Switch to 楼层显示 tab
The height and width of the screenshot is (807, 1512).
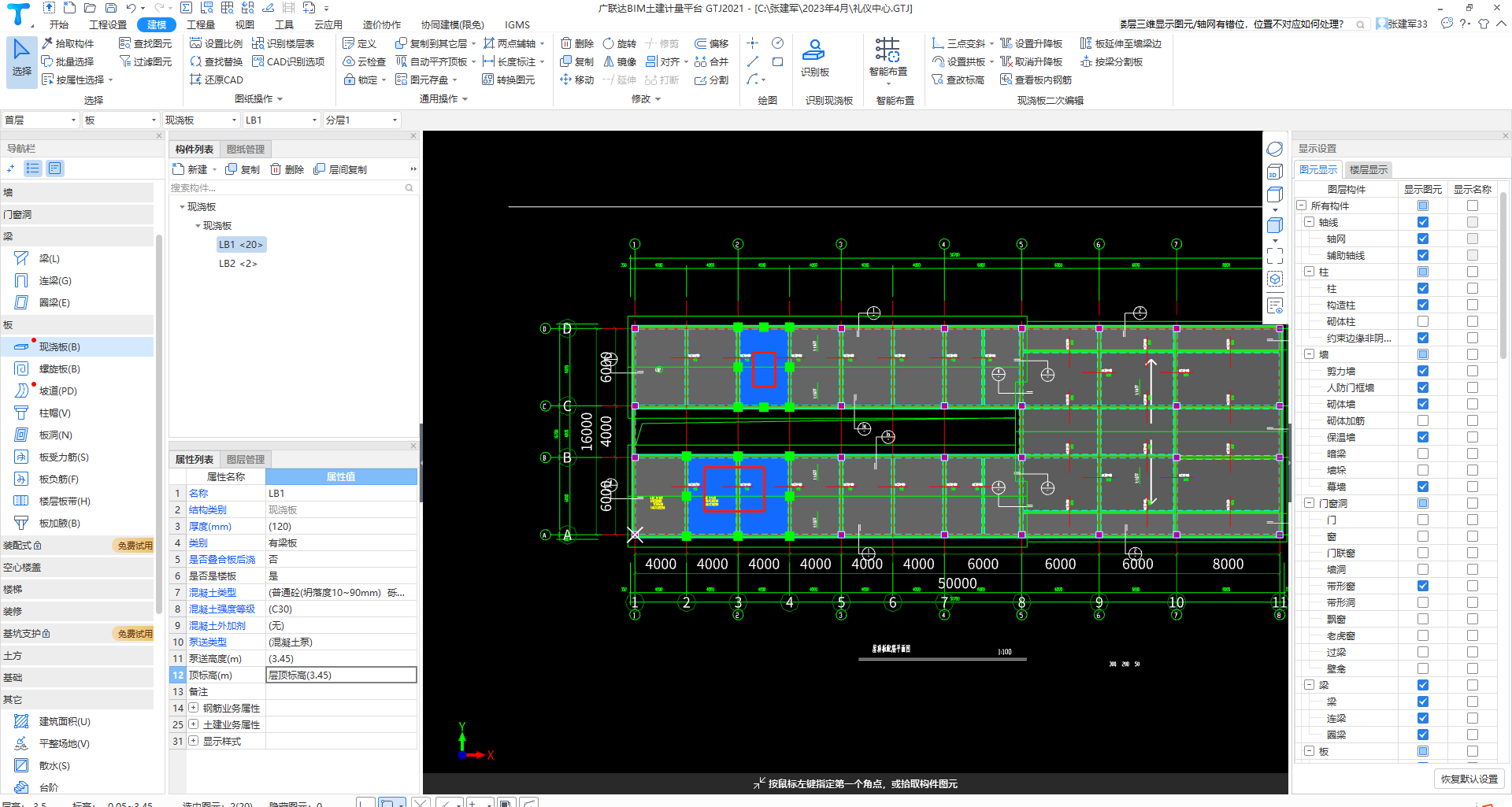click(1368, 169)
